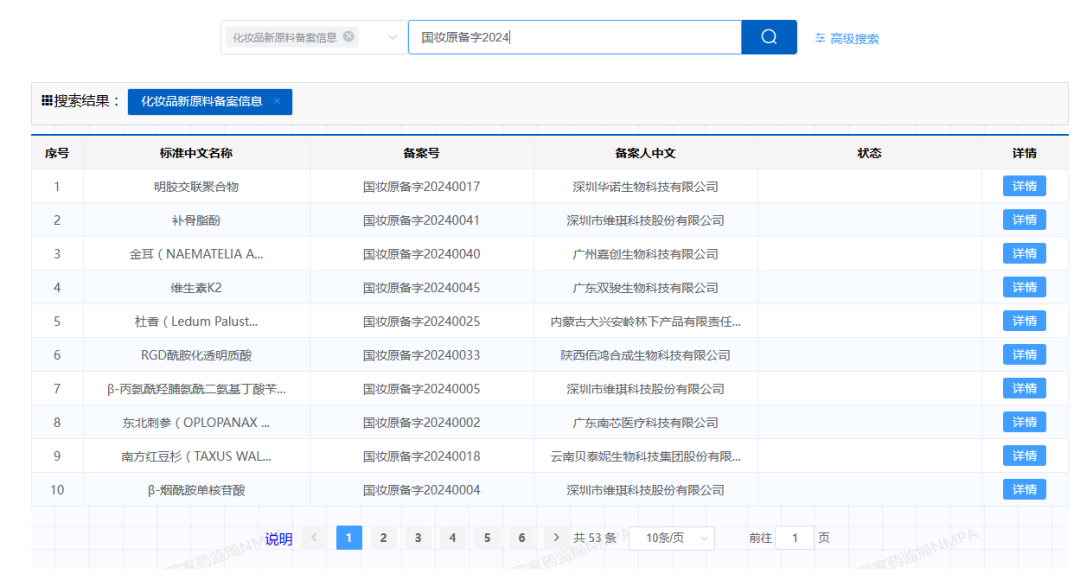Go to previous page arrow
Screen dimensions: 1080x580
[x=314, y=537]
